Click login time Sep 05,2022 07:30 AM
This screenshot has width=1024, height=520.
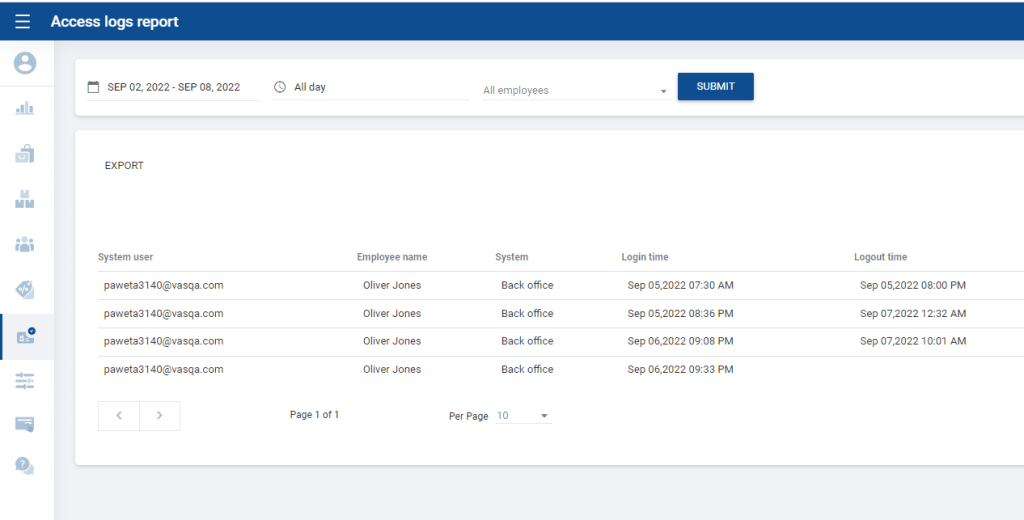pyautogui.click(x=680, y=285)
